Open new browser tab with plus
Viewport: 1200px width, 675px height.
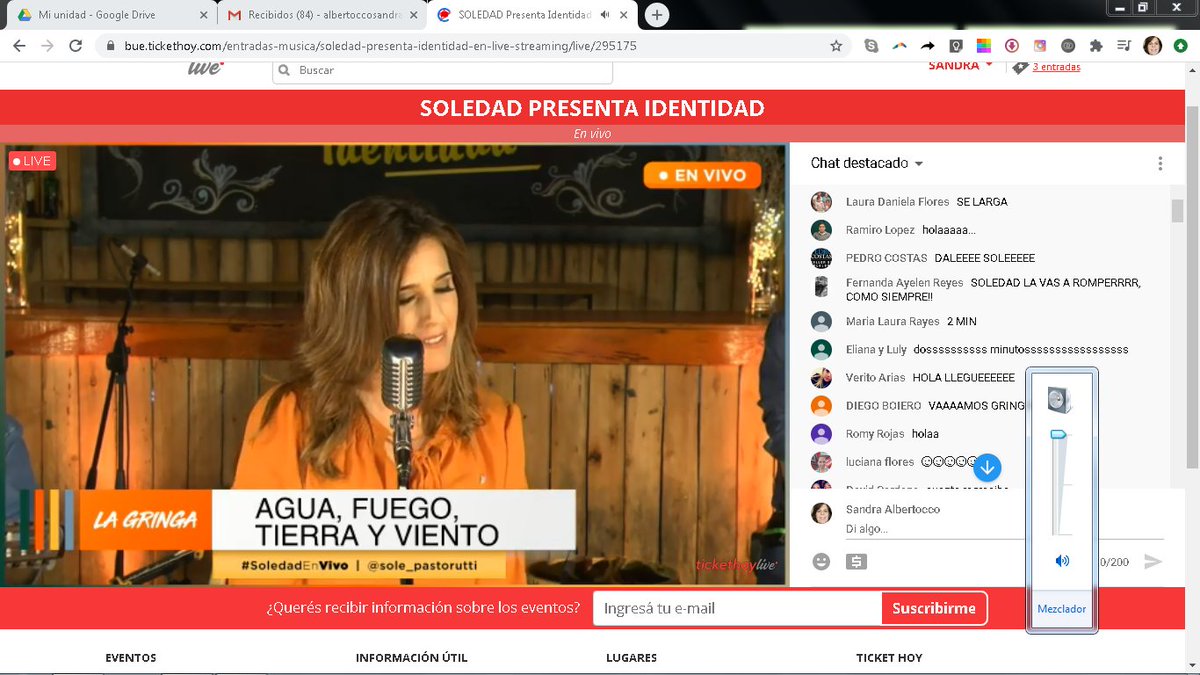657,15
